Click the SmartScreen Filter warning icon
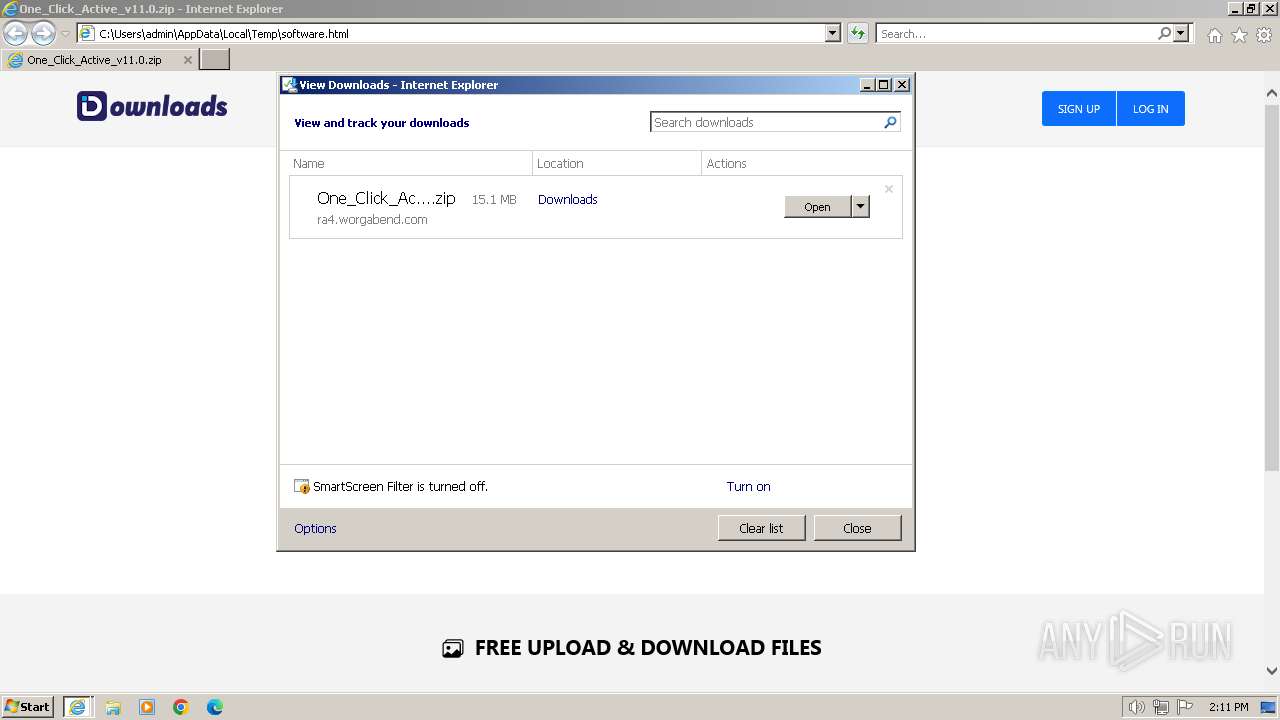Image resolution: width=1280 pixels, height=720 pixels. coord(302,487)
